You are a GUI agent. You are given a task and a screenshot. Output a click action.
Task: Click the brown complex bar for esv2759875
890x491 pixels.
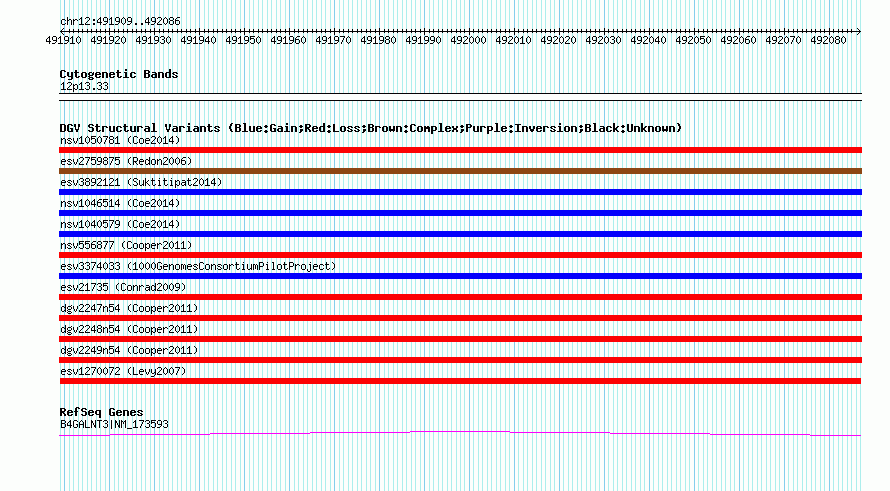click(x=460, y=171)
